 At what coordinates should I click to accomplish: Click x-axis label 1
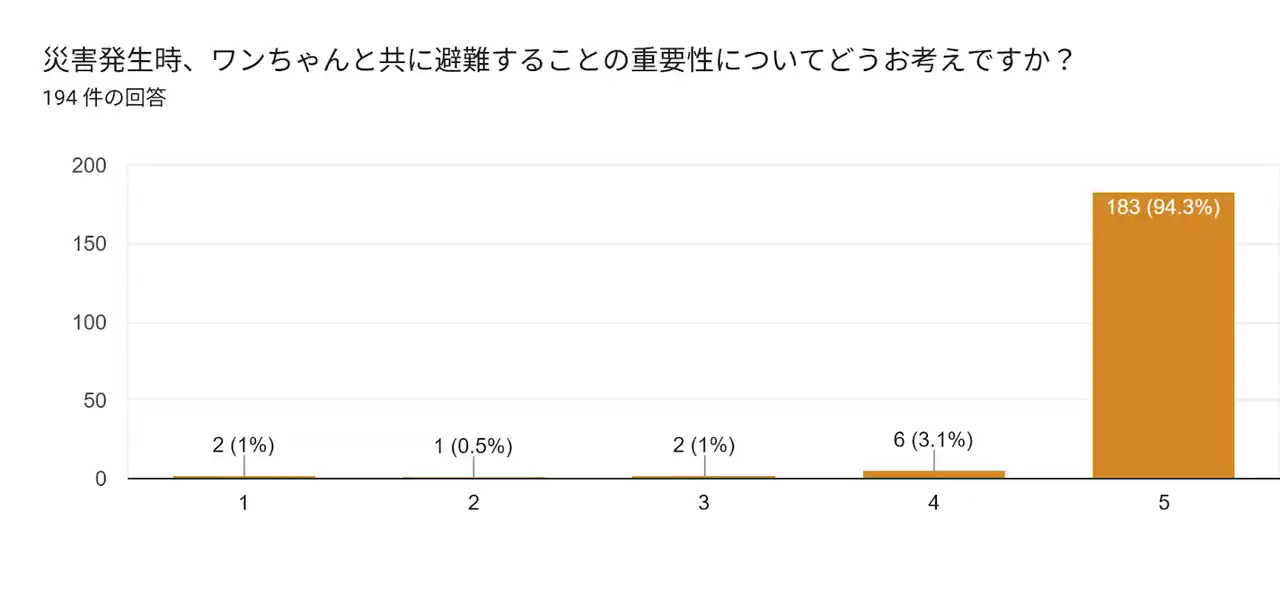point(243,503)
